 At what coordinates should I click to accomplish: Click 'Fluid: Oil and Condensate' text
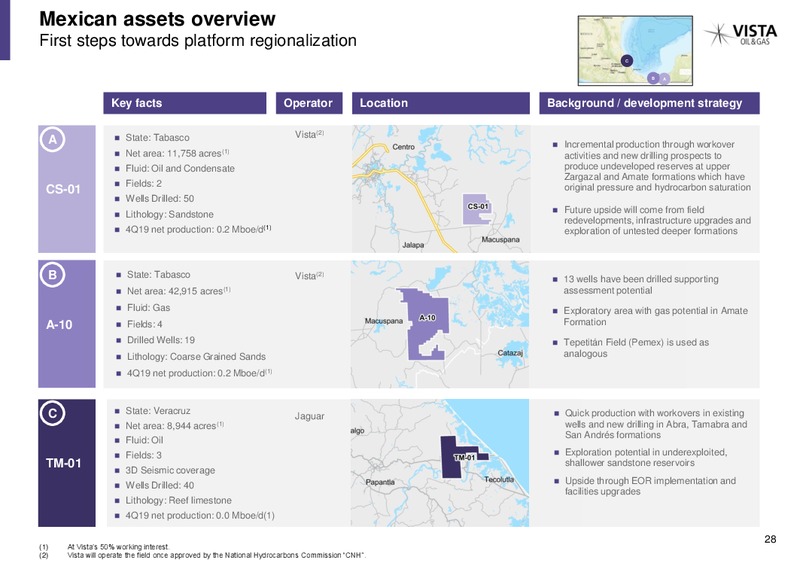(180, 168)
